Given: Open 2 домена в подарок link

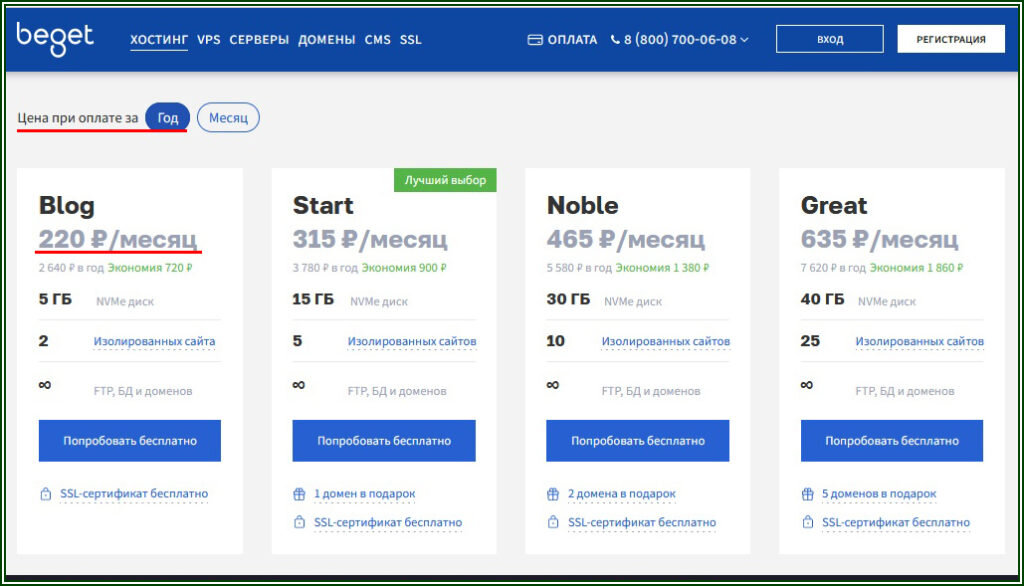Looking at the screenshot, I should tap(622, 494).
